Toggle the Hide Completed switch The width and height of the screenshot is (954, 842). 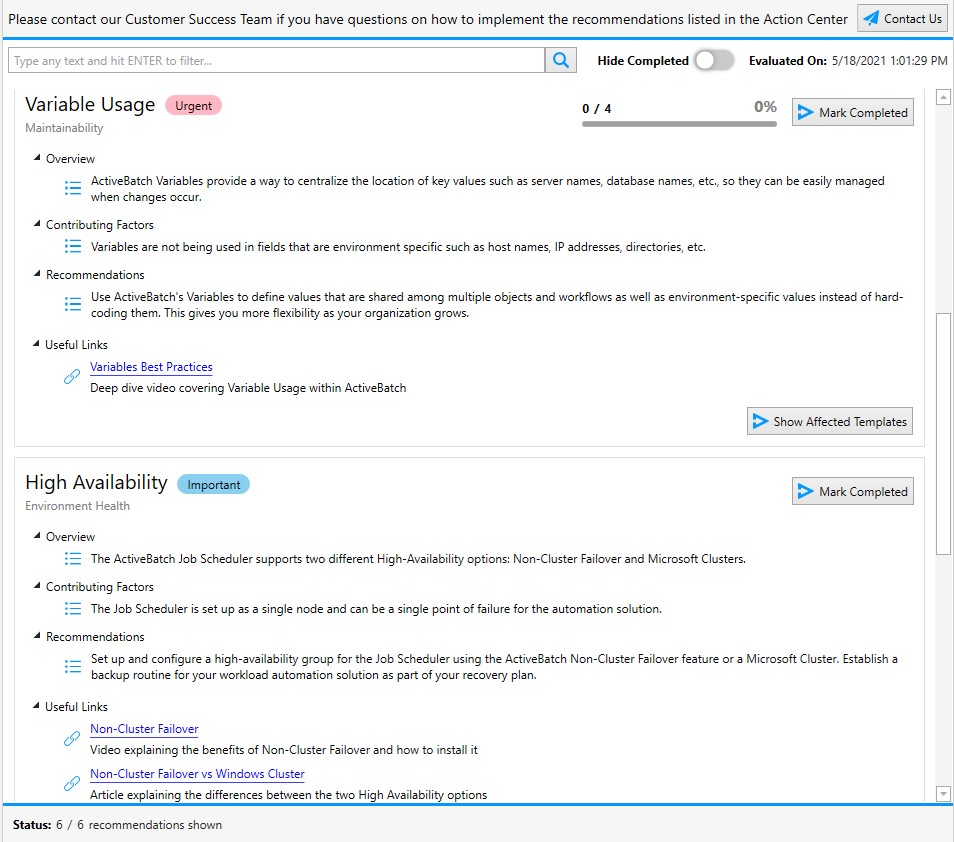point(714,60)
